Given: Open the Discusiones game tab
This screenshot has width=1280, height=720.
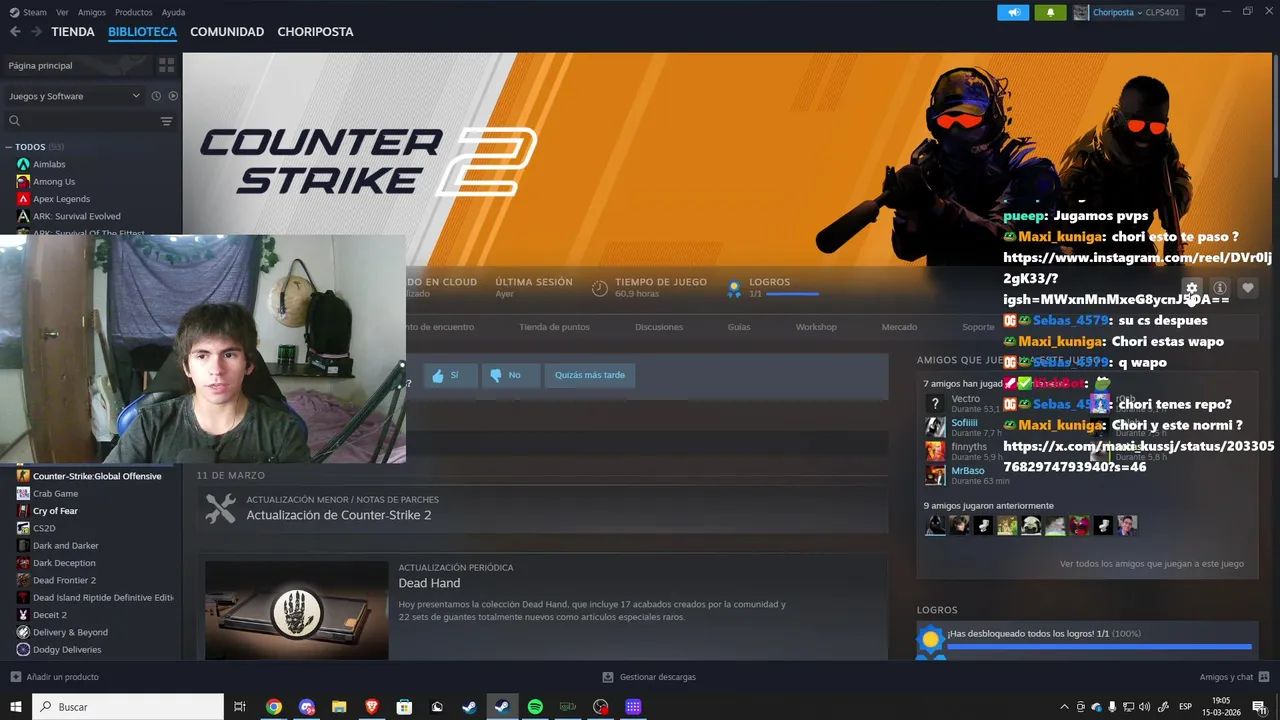Looking at the screenshot, I should 659,327.
